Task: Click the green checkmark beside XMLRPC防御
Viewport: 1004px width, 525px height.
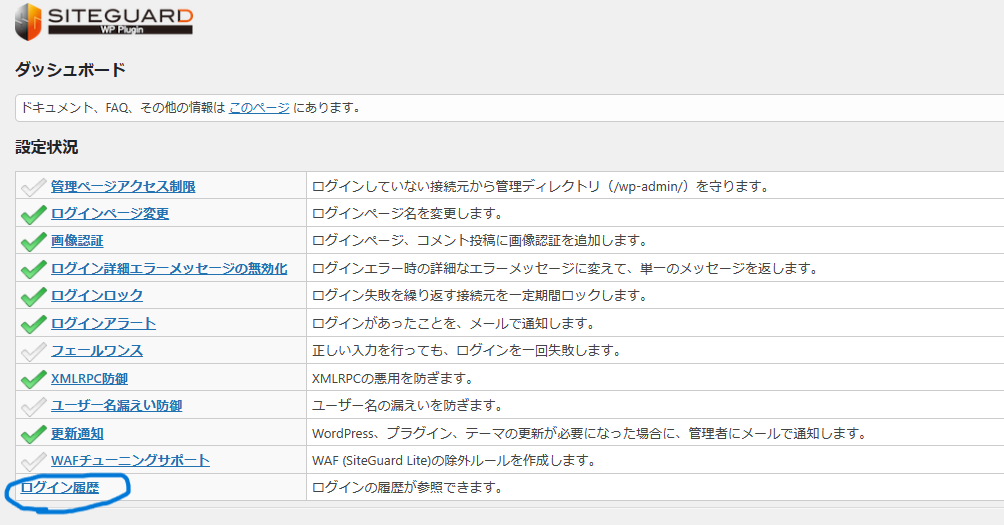Action: (x=33, y=379)
